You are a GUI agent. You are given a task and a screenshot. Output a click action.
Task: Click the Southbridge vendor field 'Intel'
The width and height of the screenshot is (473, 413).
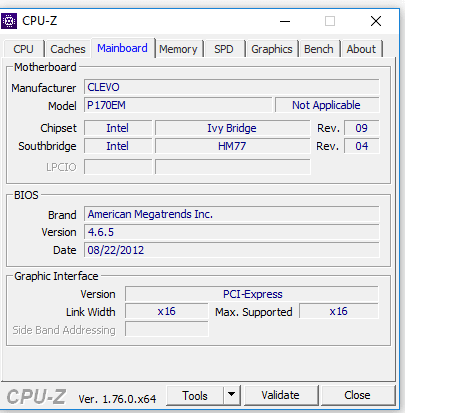pyautogui.click(x=118, y=146)
